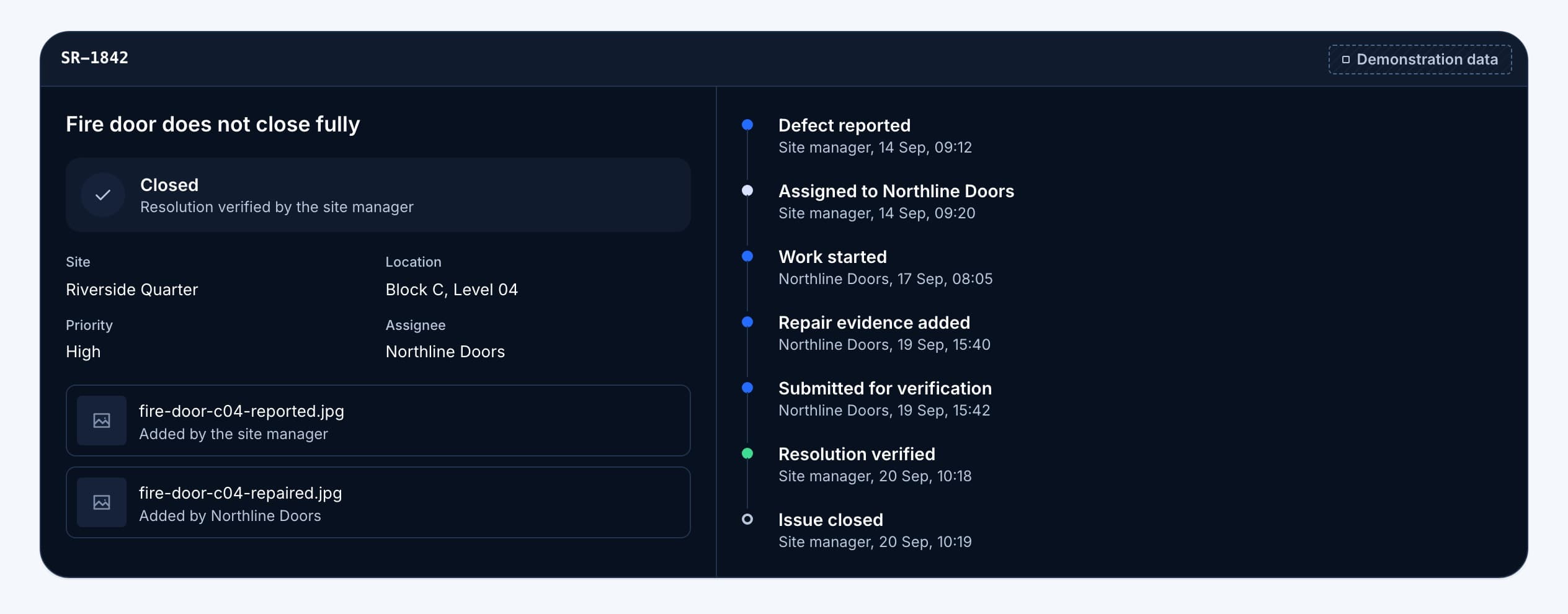Click the square icon in Demonstration data badge

[x=1345, y=60]
